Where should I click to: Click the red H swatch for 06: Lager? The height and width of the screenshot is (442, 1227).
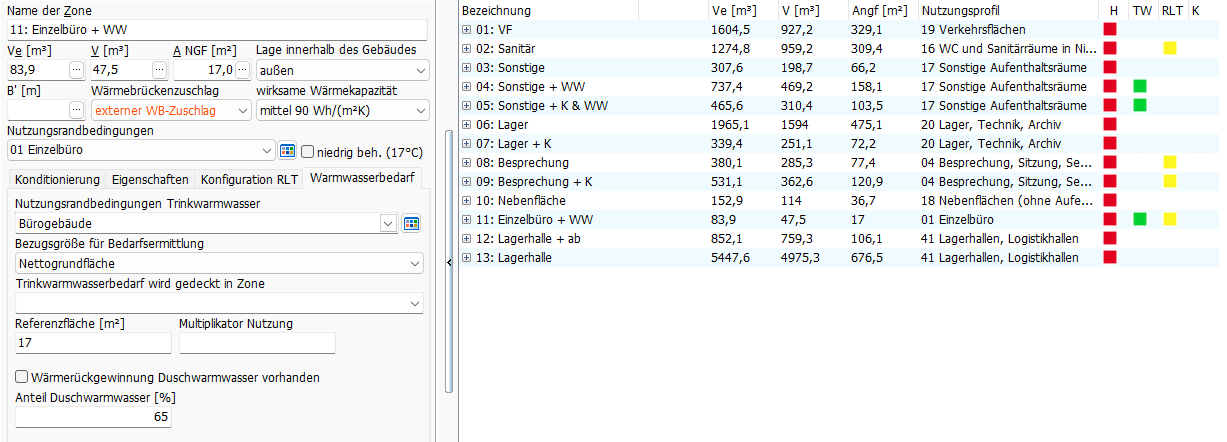1109,124
